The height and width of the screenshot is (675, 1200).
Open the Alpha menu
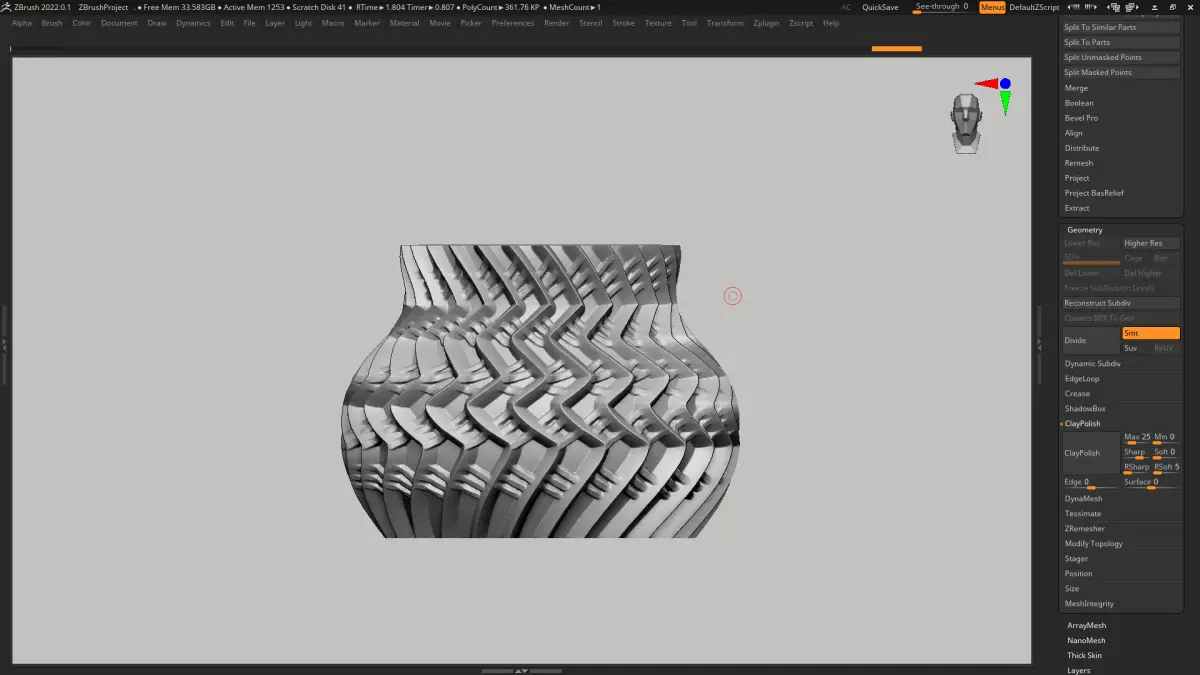click(22, 23)
